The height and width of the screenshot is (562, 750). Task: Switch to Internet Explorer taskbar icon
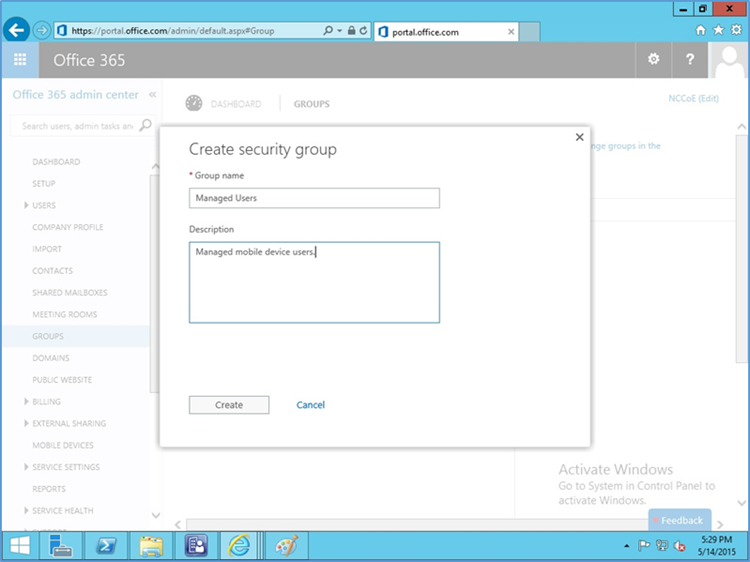pyautogui.click(x=239, y=546)
